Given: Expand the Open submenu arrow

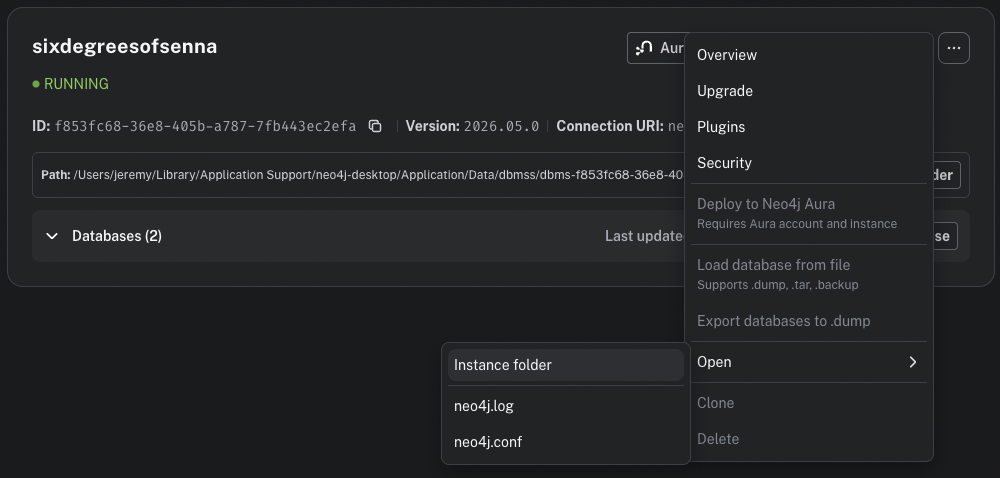Looking at the screenshot, I should [913, 362].
